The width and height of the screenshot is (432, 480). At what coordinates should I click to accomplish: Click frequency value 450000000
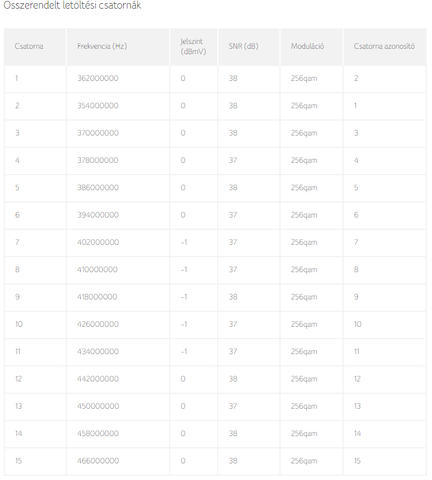point(98,406)
